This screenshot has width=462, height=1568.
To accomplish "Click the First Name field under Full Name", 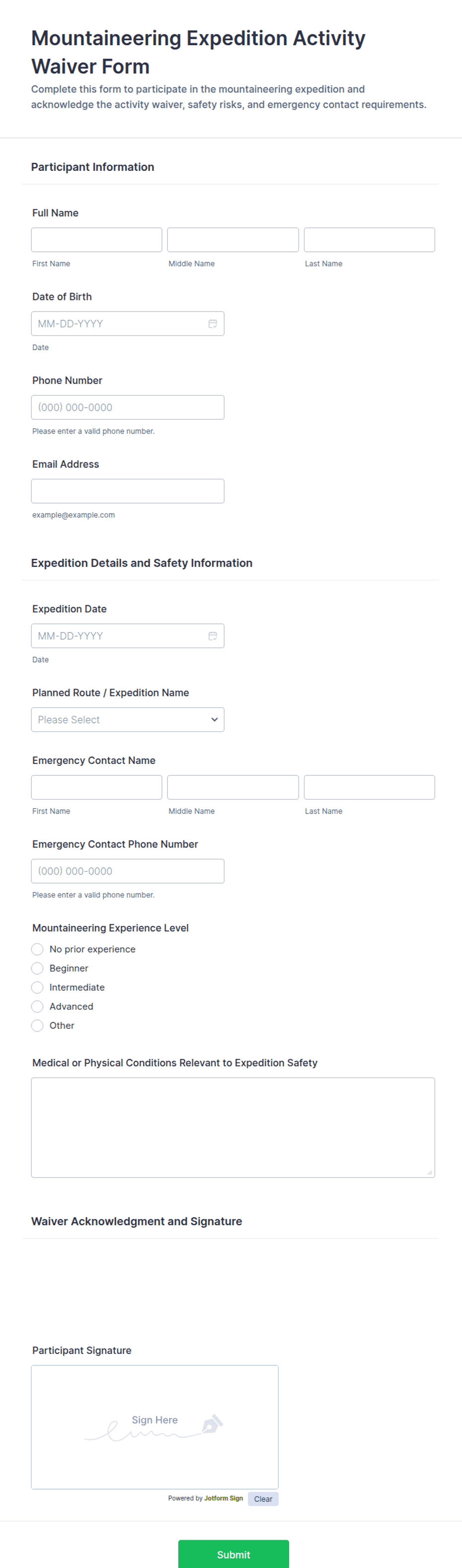I will coord(96,239).
